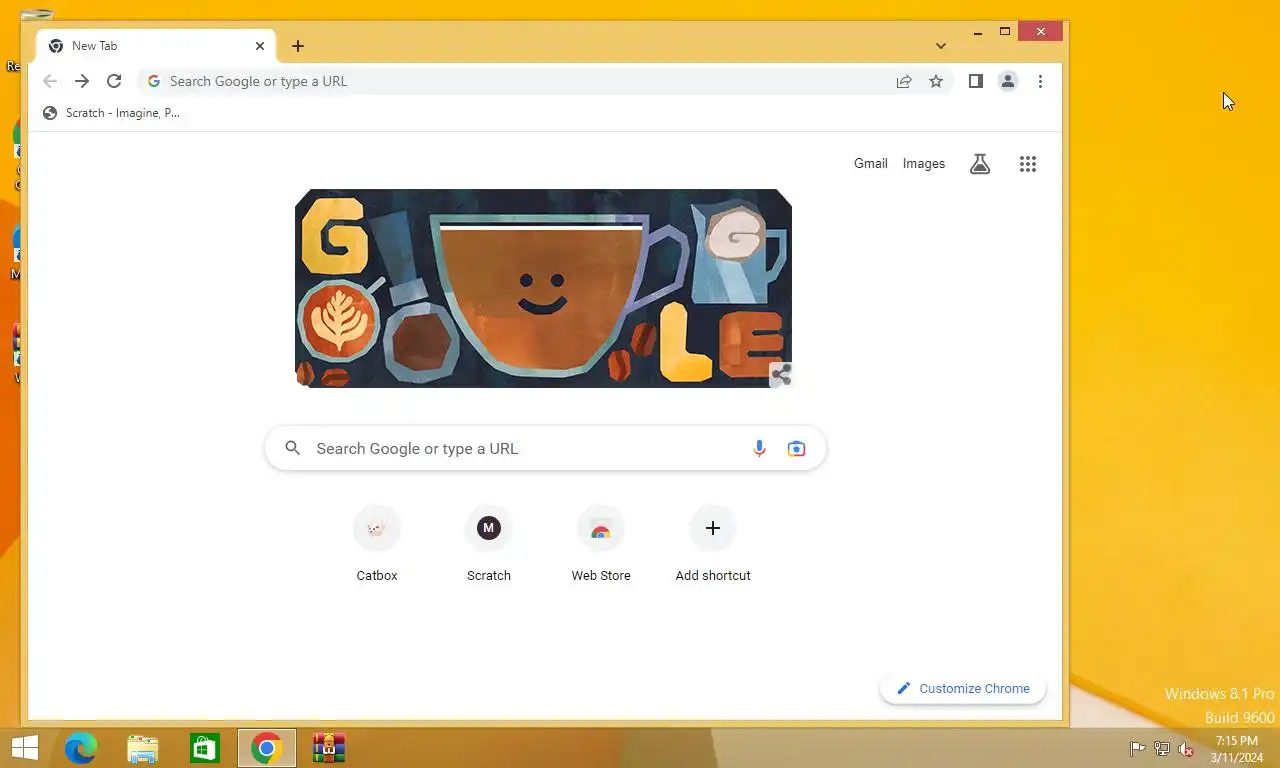
Task: Bookmark this tab with the star icon
Action: [x=936, y=81]
